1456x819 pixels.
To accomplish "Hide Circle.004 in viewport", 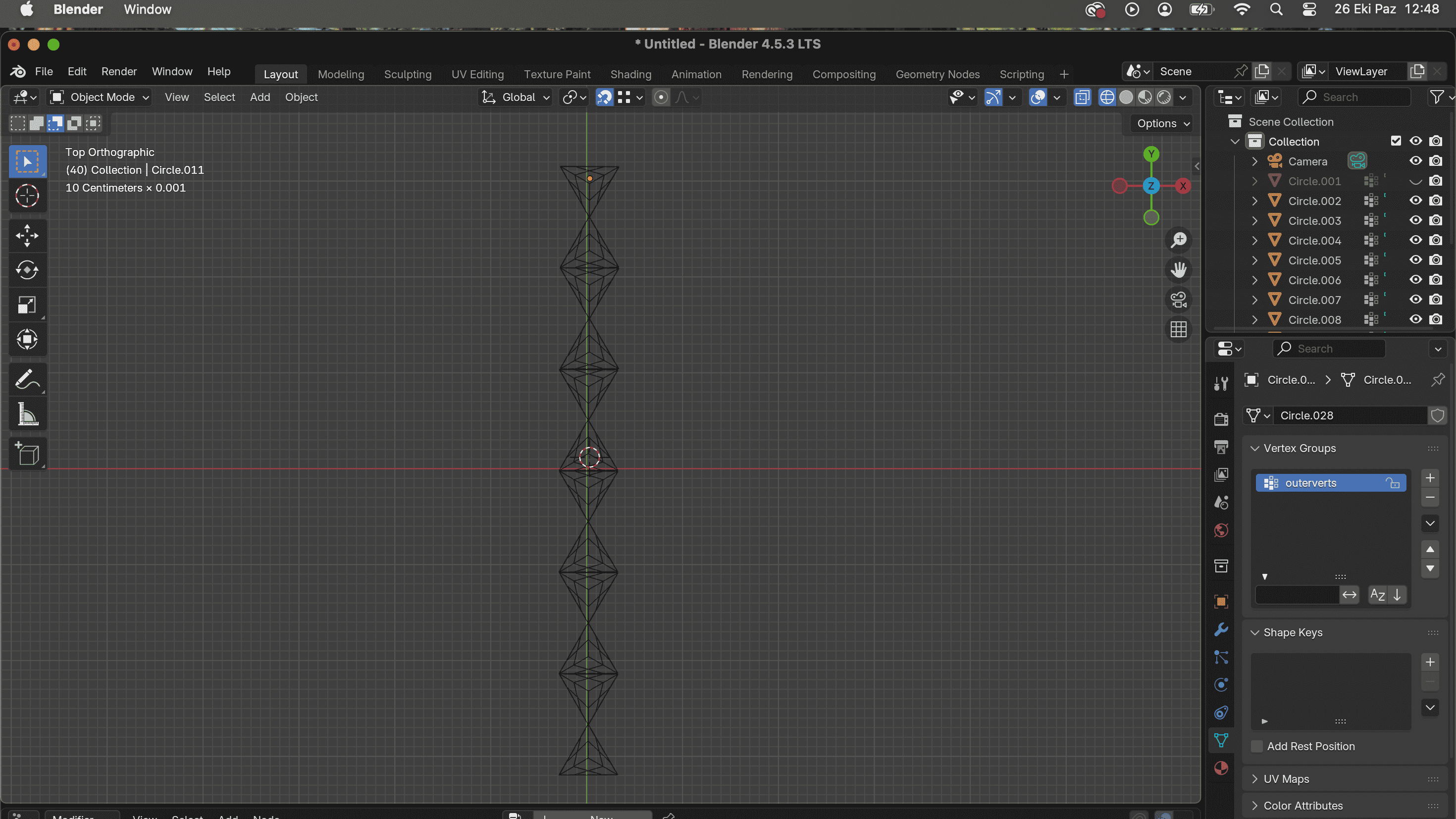I will tap(1415, 240).
